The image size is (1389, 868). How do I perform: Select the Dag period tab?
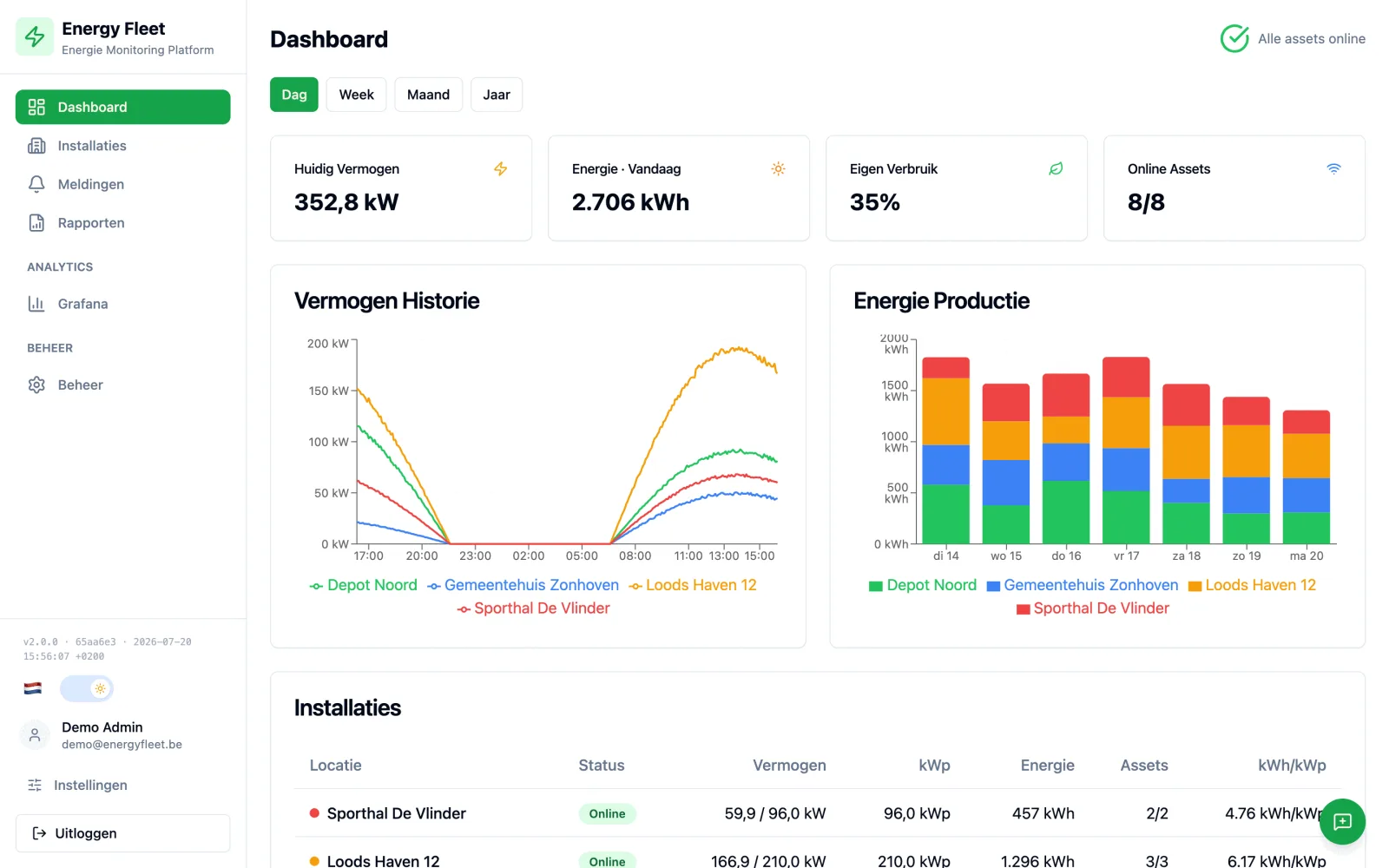[x=294, y=95]
